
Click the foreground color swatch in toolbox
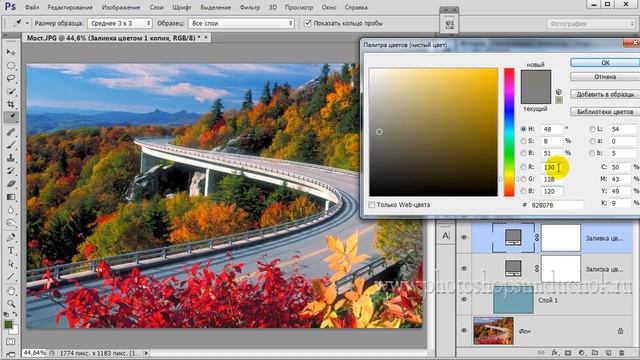point(9,324)
